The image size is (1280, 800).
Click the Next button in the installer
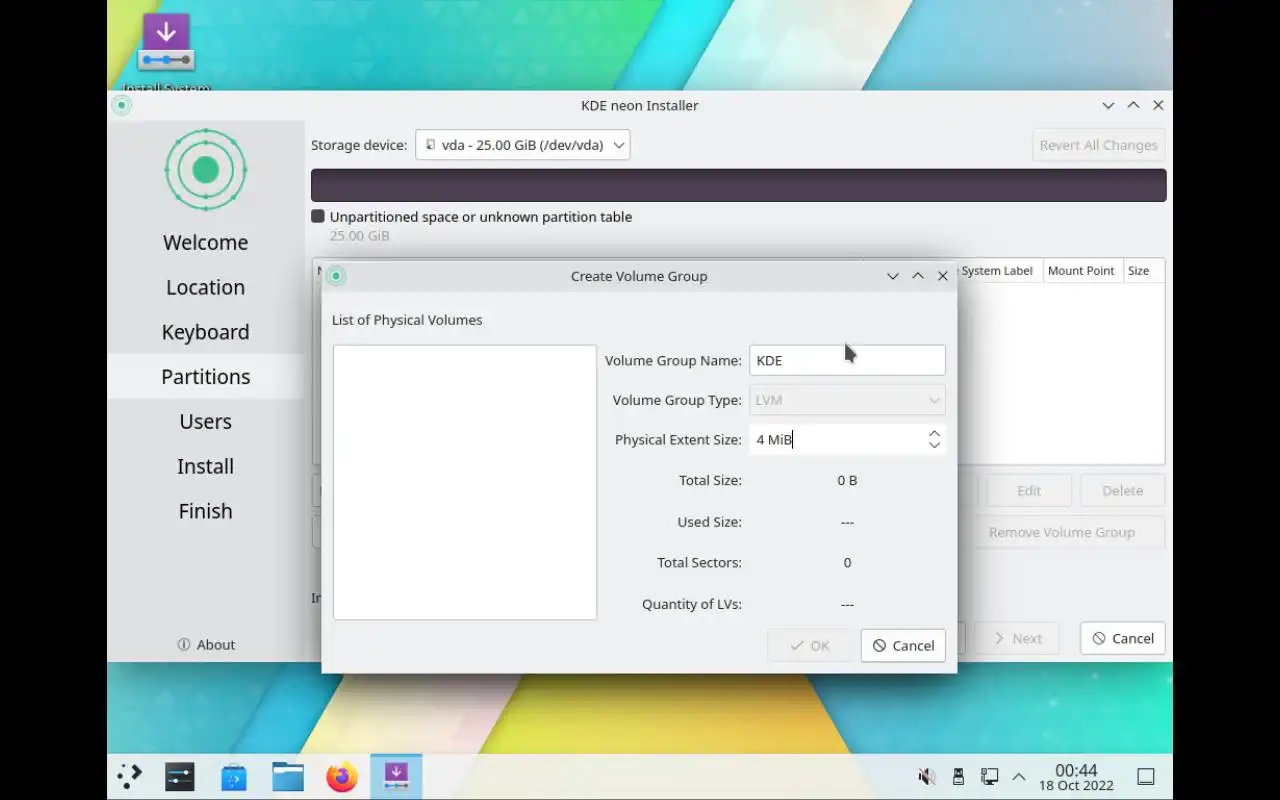pyautogui.click(x=1017, y=638)
